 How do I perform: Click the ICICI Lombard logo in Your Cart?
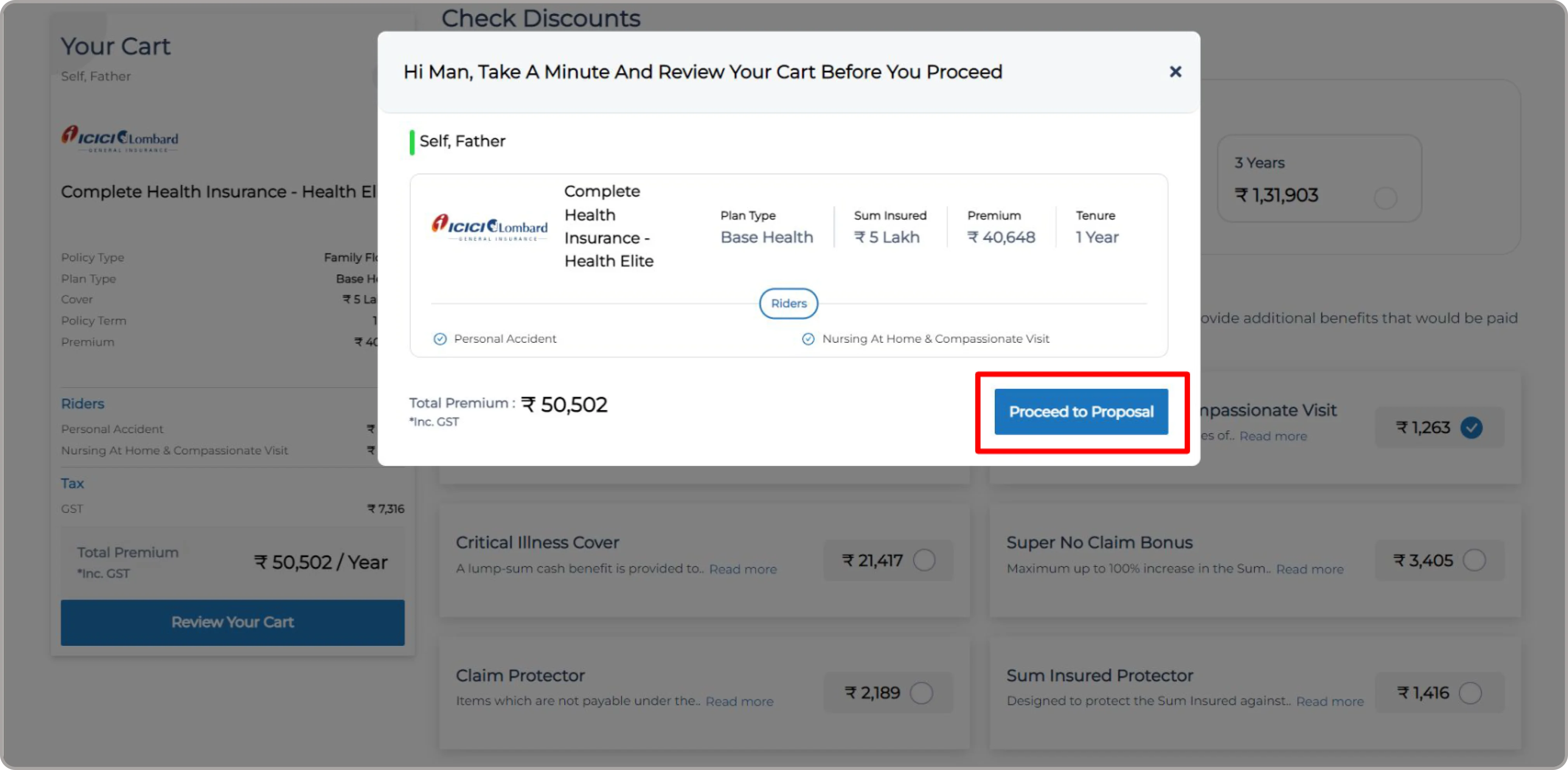pos(119,139)
